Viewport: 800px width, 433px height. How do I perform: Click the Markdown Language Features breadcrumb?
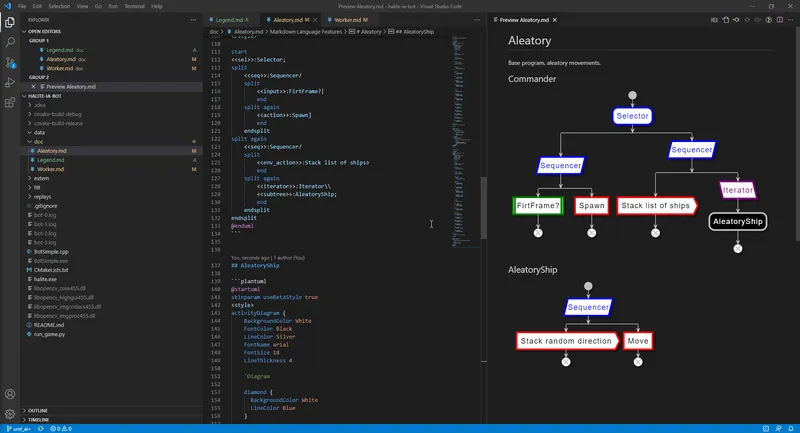click(x=306, y=32)
